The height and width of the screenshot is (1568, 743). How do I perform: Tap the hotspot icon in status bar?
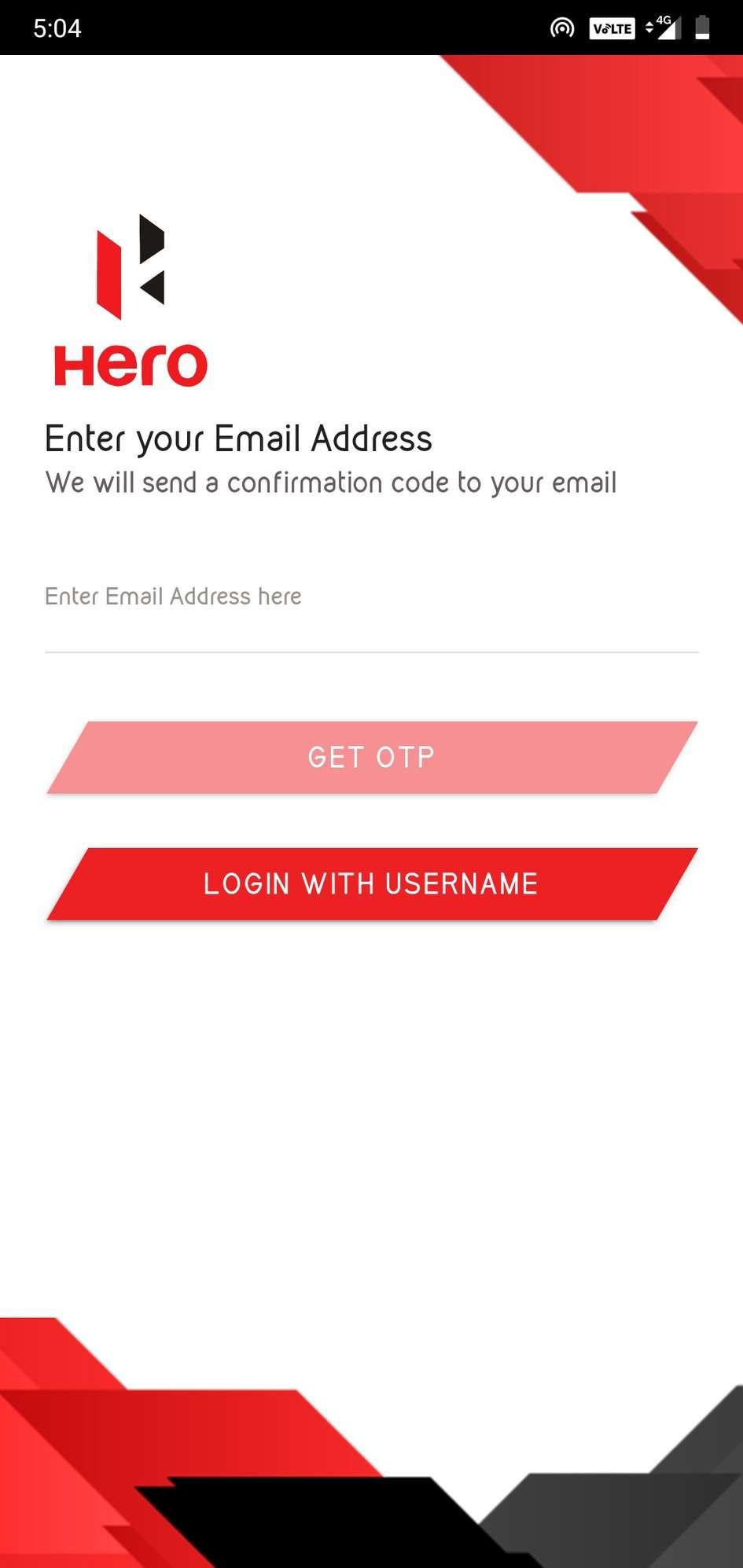tap(562, 29)
